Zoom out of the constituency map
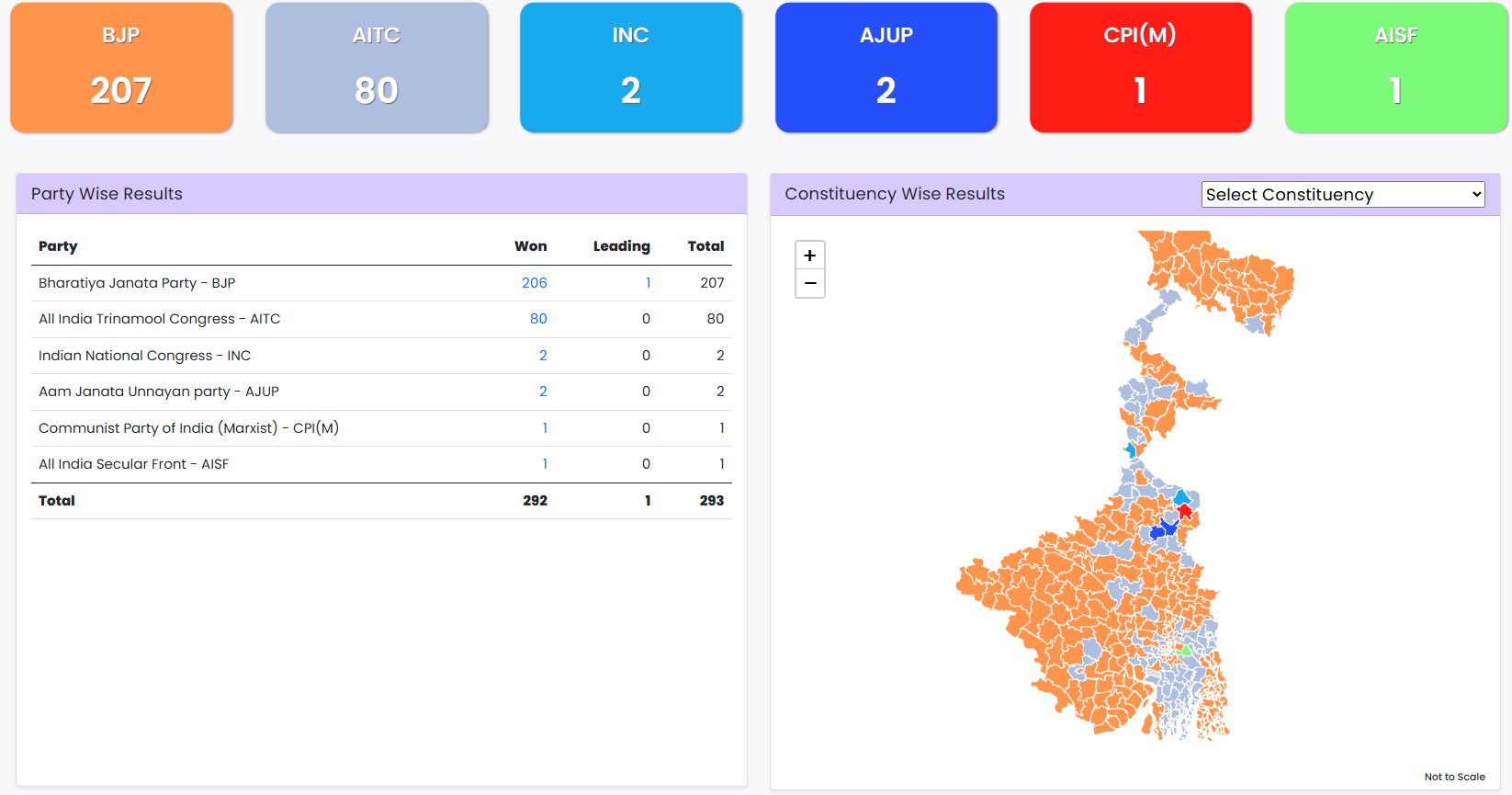Image resolution: width=1512 pixels, height=795 pixels. [x=809, y=284]
